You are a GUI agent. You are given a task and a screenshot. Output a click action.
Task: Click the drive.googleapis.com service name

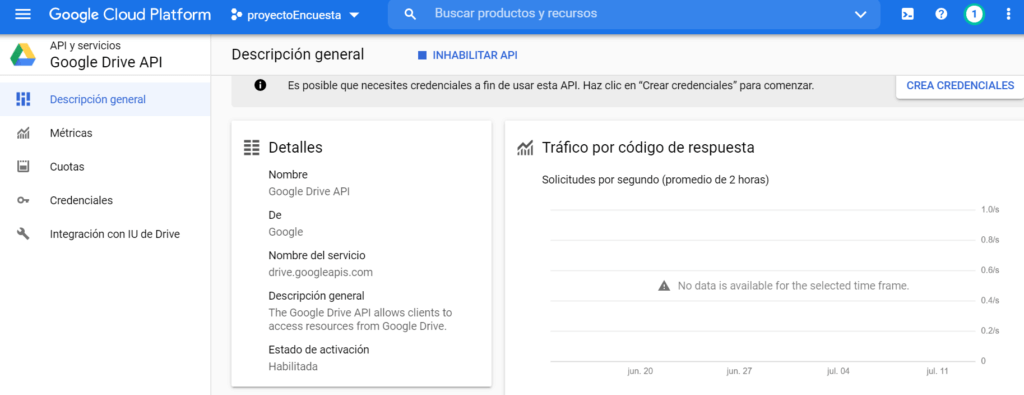click(321, 272)
